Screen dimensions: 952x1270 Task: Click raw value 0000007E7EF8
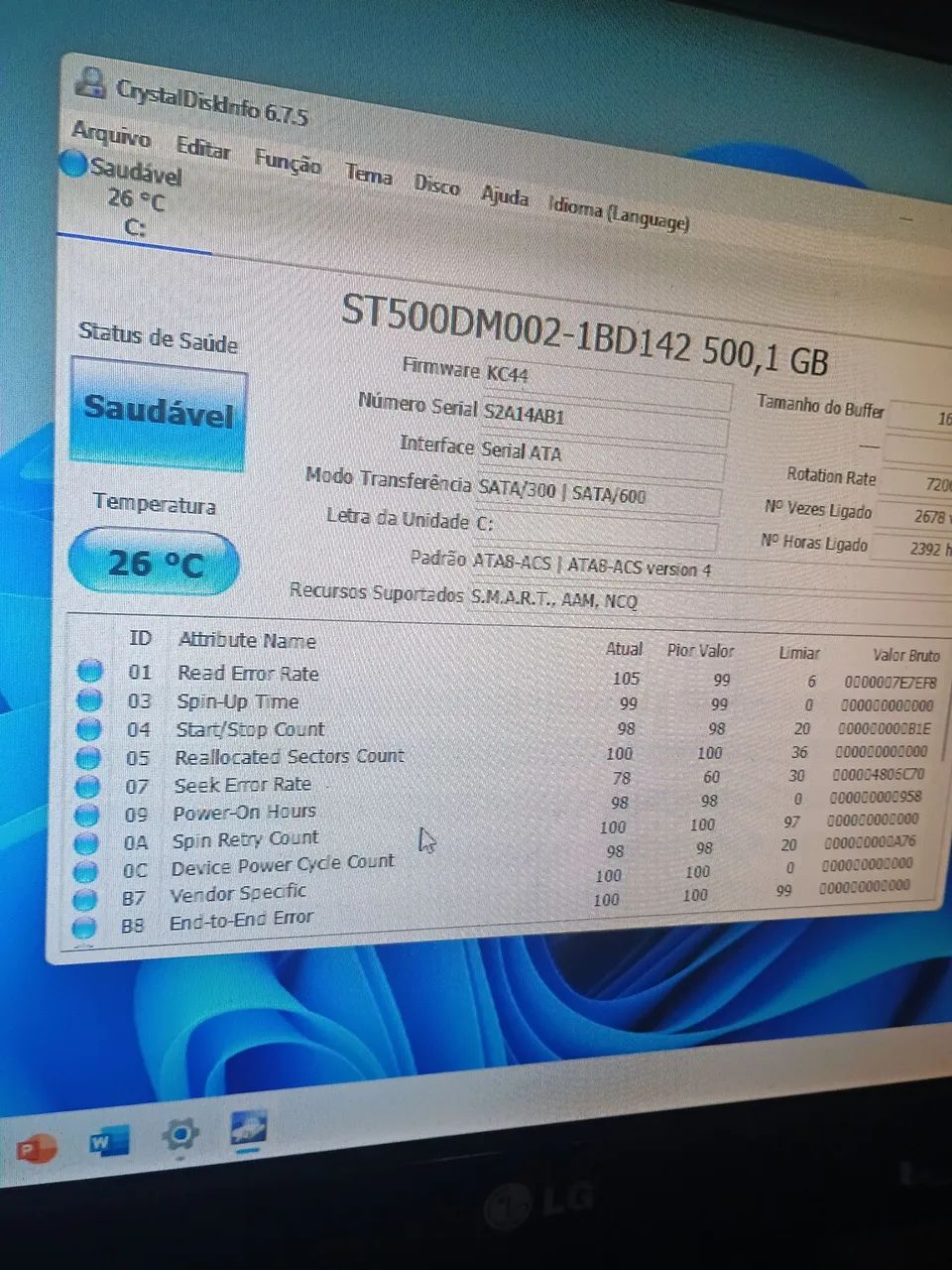pyautogui.click(x=890, y=683)
